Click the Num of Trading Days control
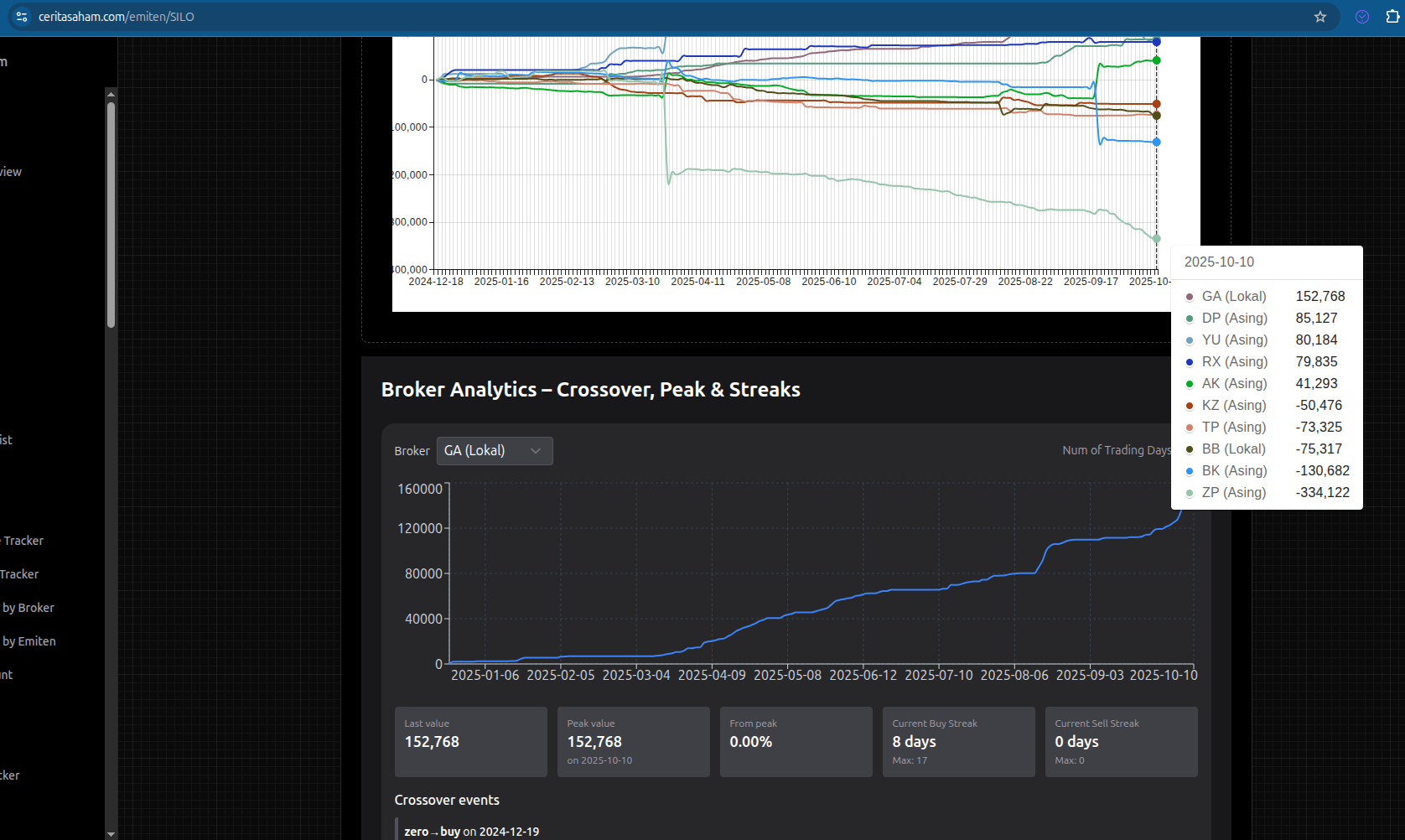 coord(1116,450)
